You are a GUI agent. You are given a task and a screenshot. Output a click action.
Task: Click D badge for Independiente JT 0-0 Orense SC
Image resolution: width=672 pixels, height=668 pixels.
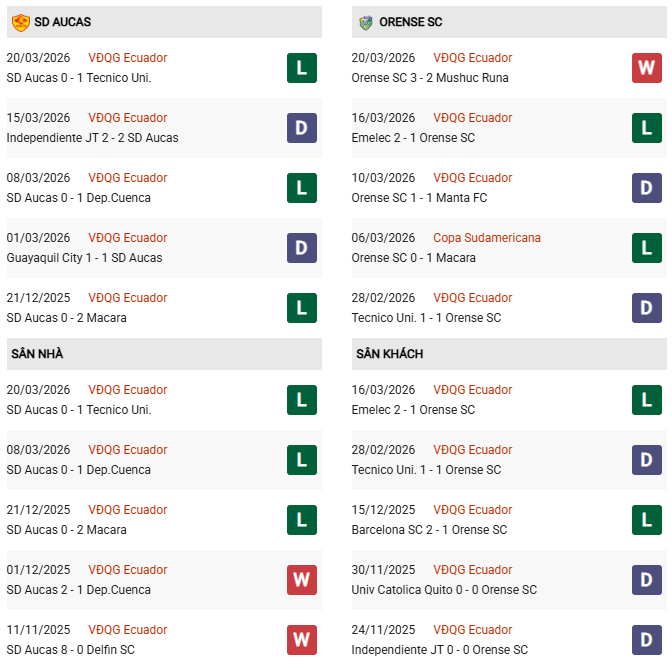tap(646, 640)
